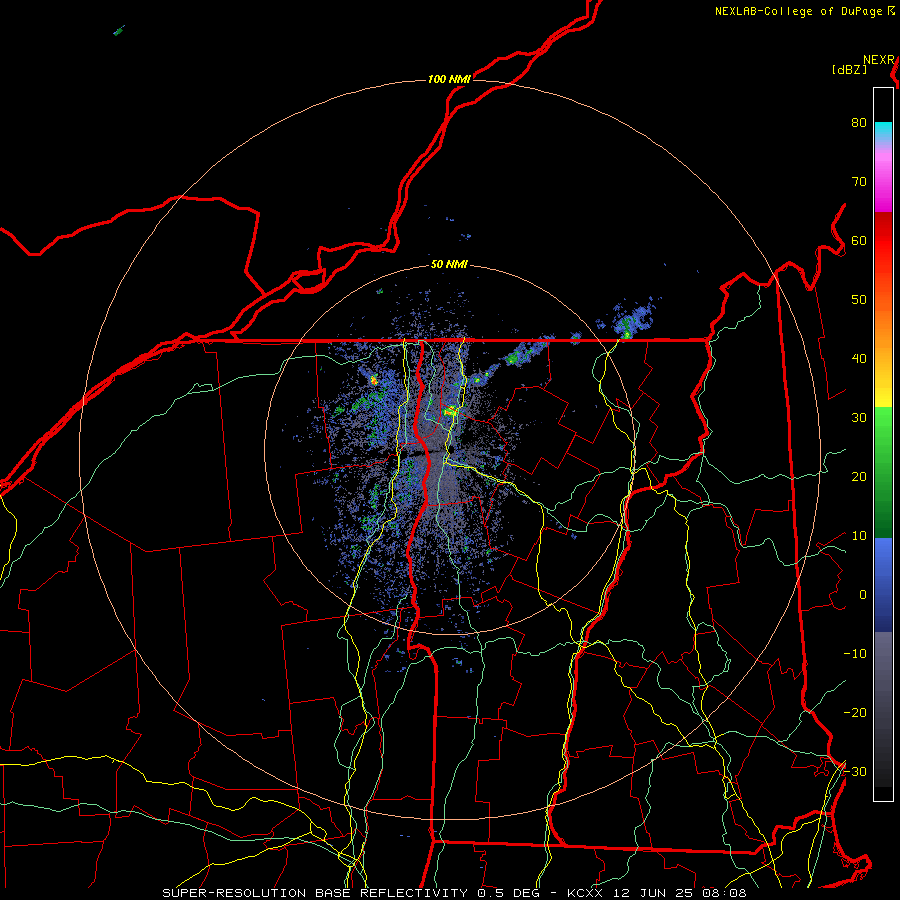Screen dimensions: 900x900
Task: Click the "0.5 DEG" elevation text in the footer
Action: [508, 893]
